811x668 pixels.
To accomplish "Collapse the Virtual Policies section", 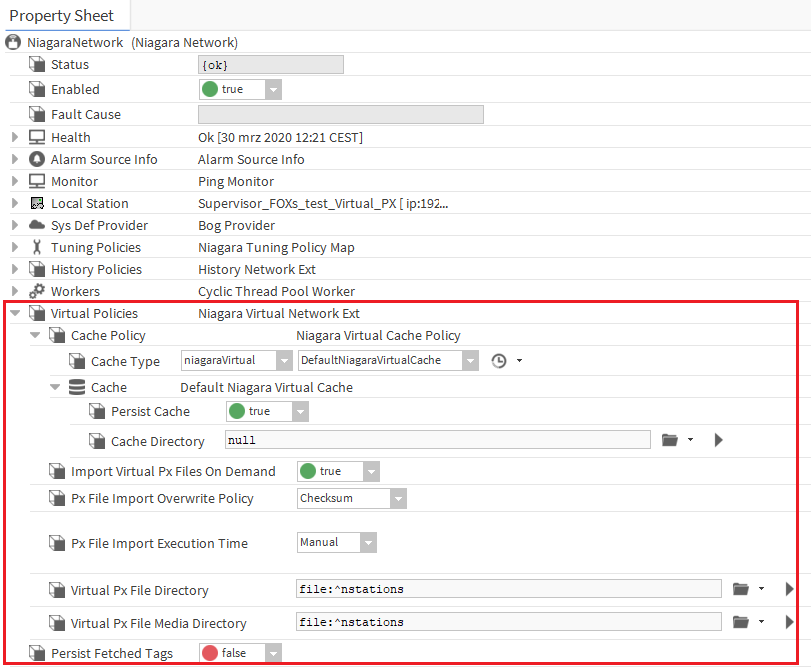I will [x=15, y=313].
